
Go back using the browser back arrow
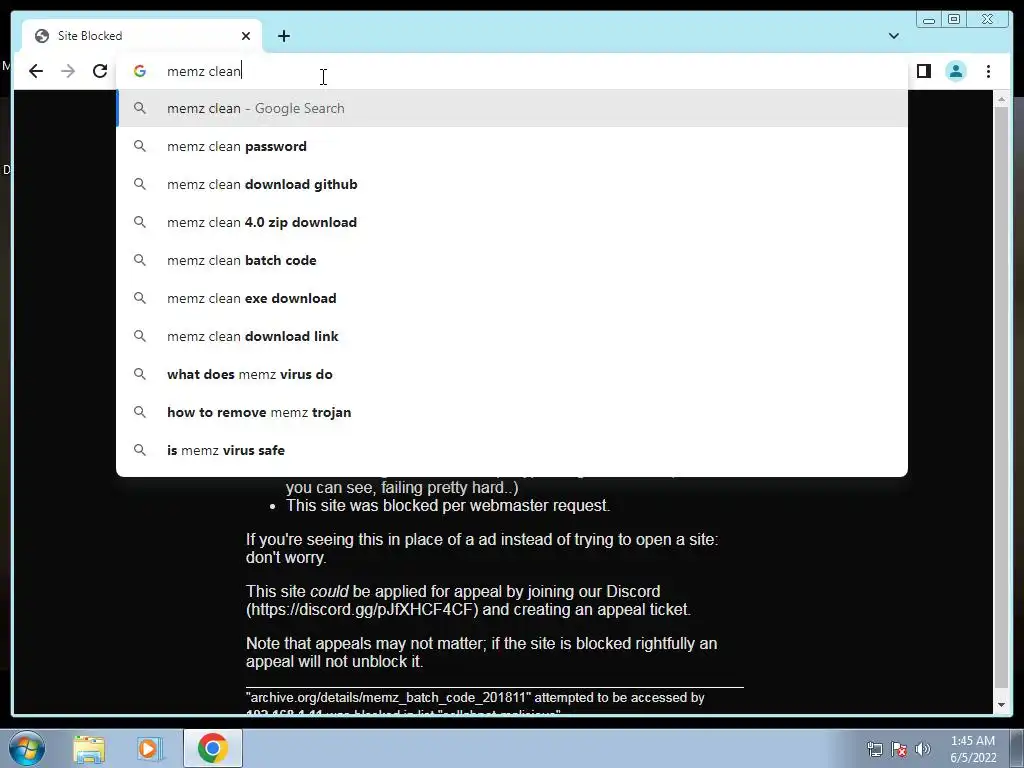click(x=36, y=71)
